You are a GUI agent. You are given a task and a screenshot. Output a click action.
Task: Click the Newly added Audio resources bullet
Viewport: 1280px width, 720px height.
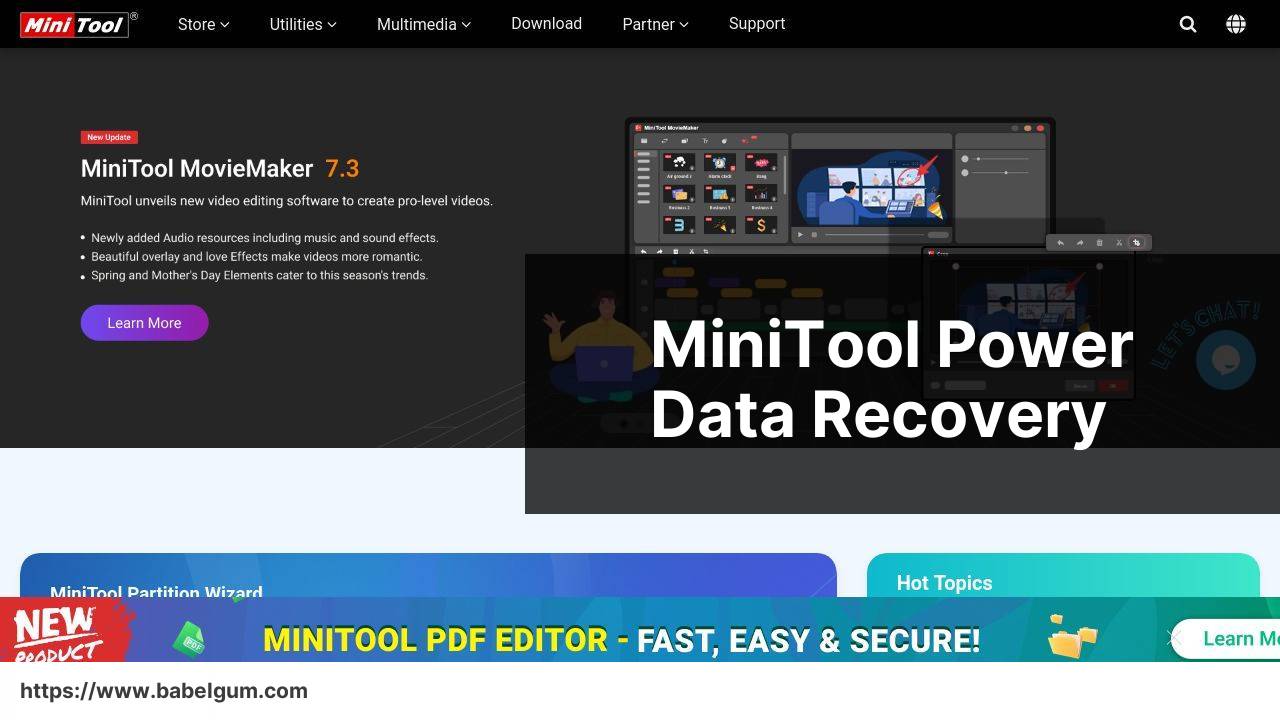pos(265,238)
